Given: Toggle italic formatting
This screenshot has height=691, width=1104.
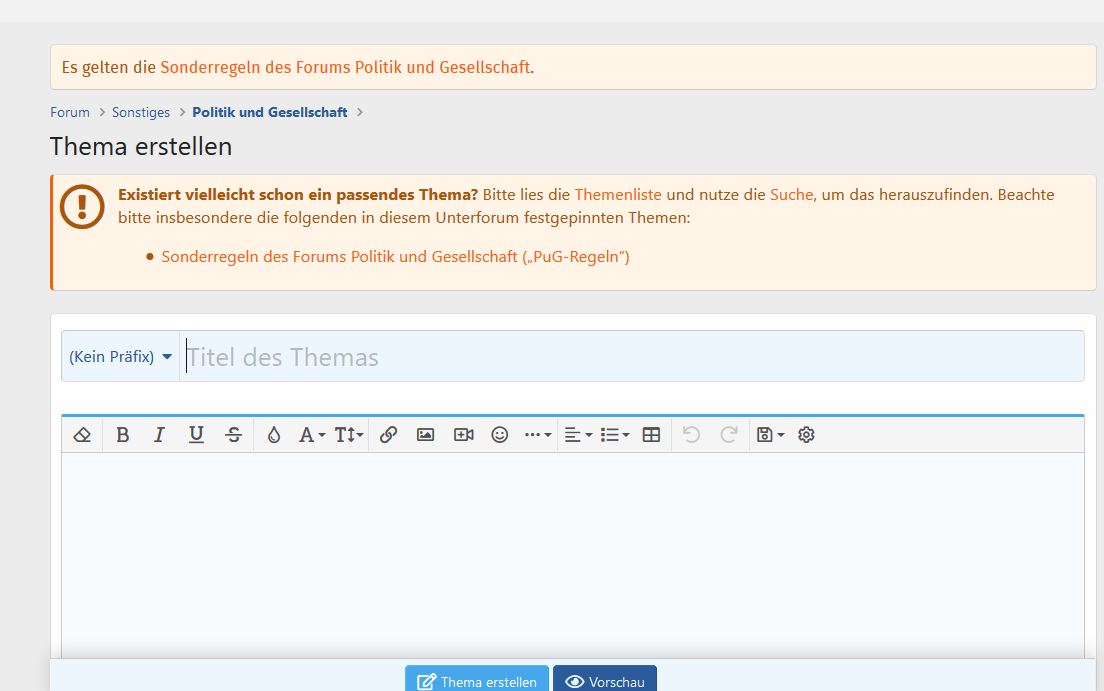Looking at the screenshot, I should pos(159,435).
